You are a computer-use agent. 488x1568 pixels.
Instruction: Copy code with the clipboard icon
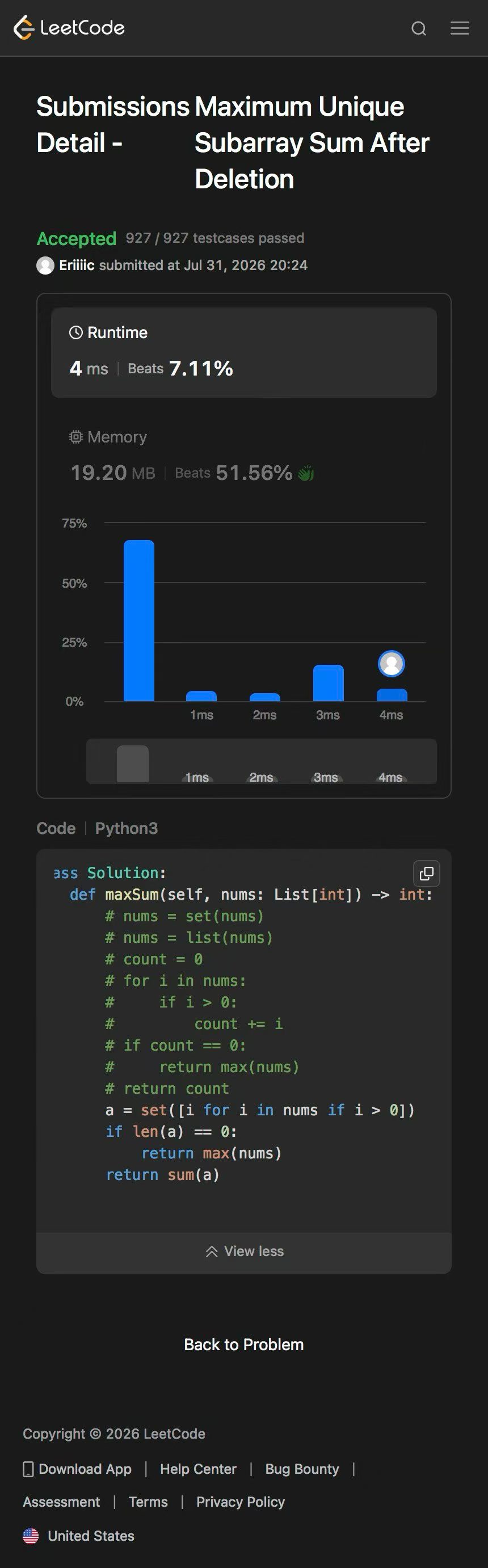click(x=427, y=874)
